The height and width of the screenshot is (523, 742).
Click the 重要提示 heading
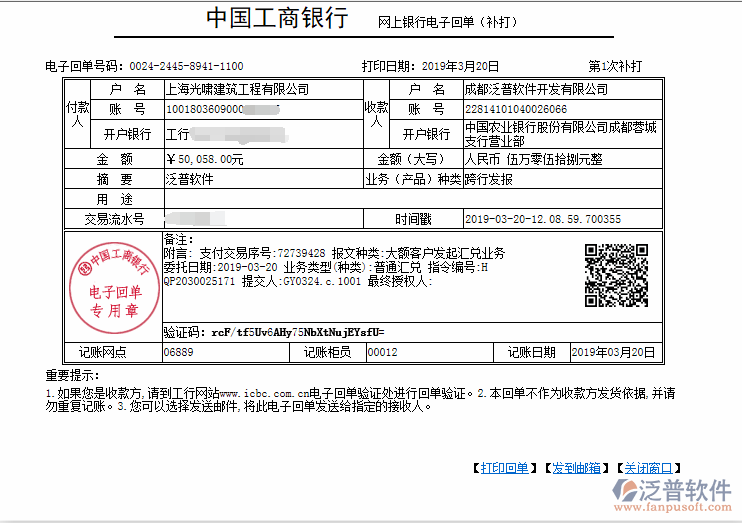[72, 376]
